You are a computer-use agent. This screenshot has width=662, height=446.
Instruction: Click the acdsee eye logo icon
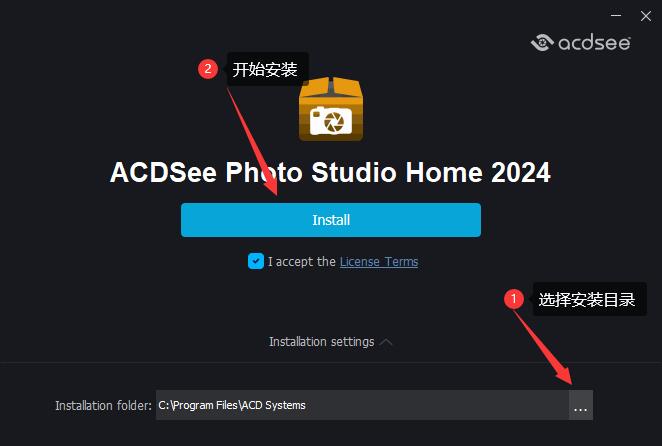[542, 42]
